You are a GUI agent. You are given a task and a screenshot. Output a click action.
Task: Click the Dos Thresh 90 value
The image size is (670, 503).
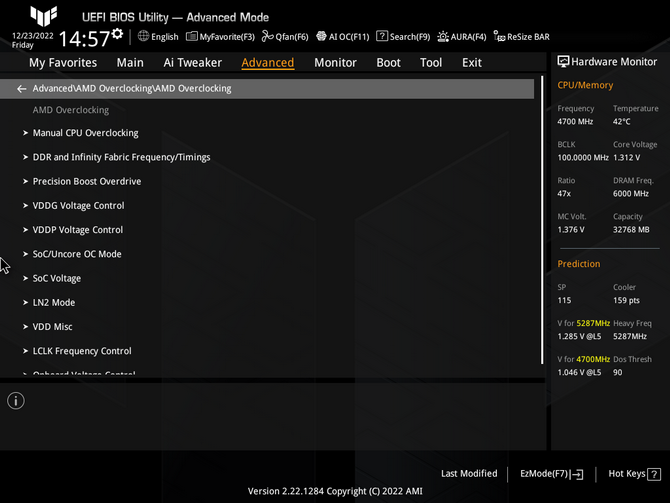tap(617, 372)
